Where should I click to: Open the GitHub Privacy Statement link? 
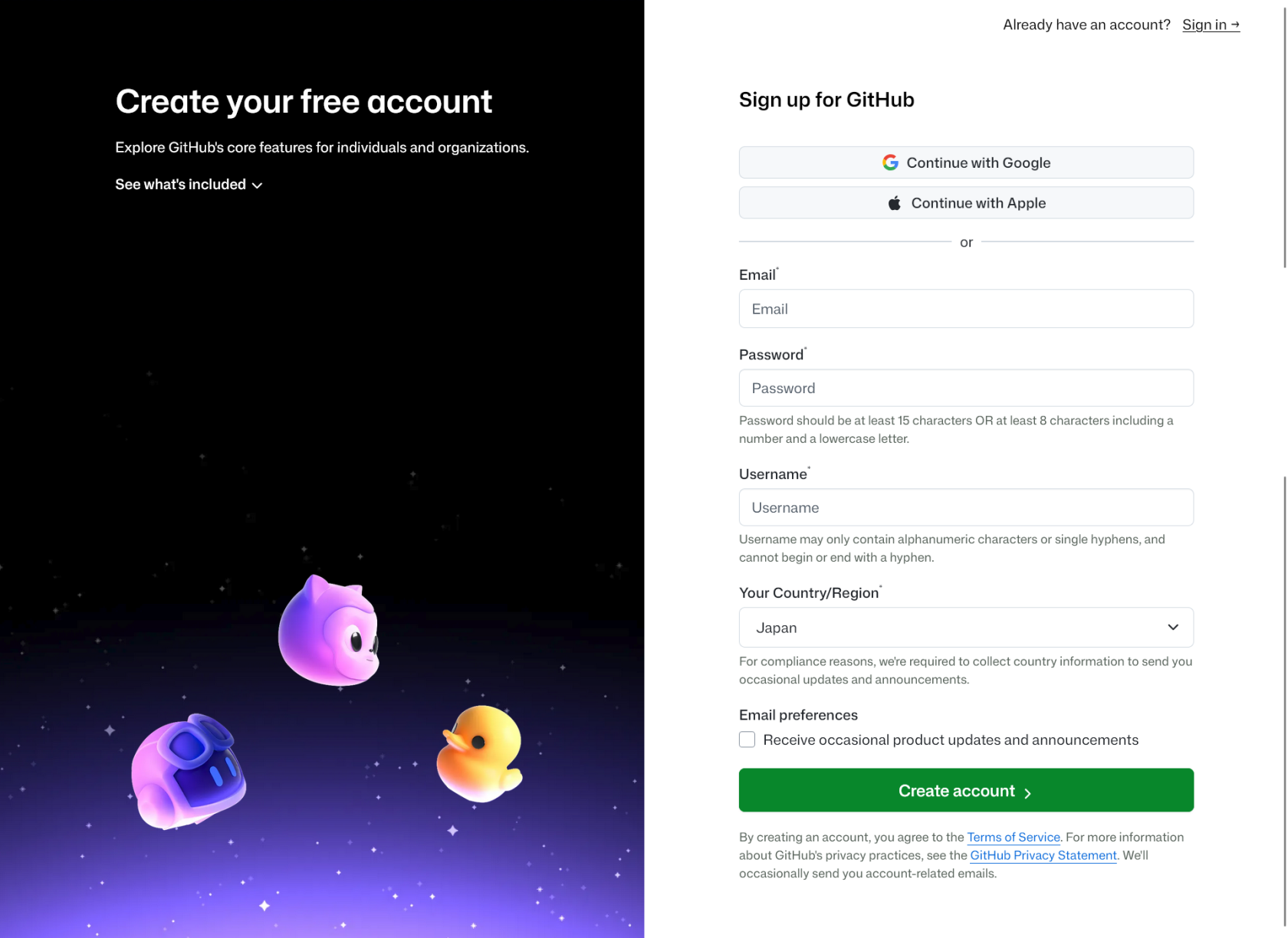pos(1043,855)
